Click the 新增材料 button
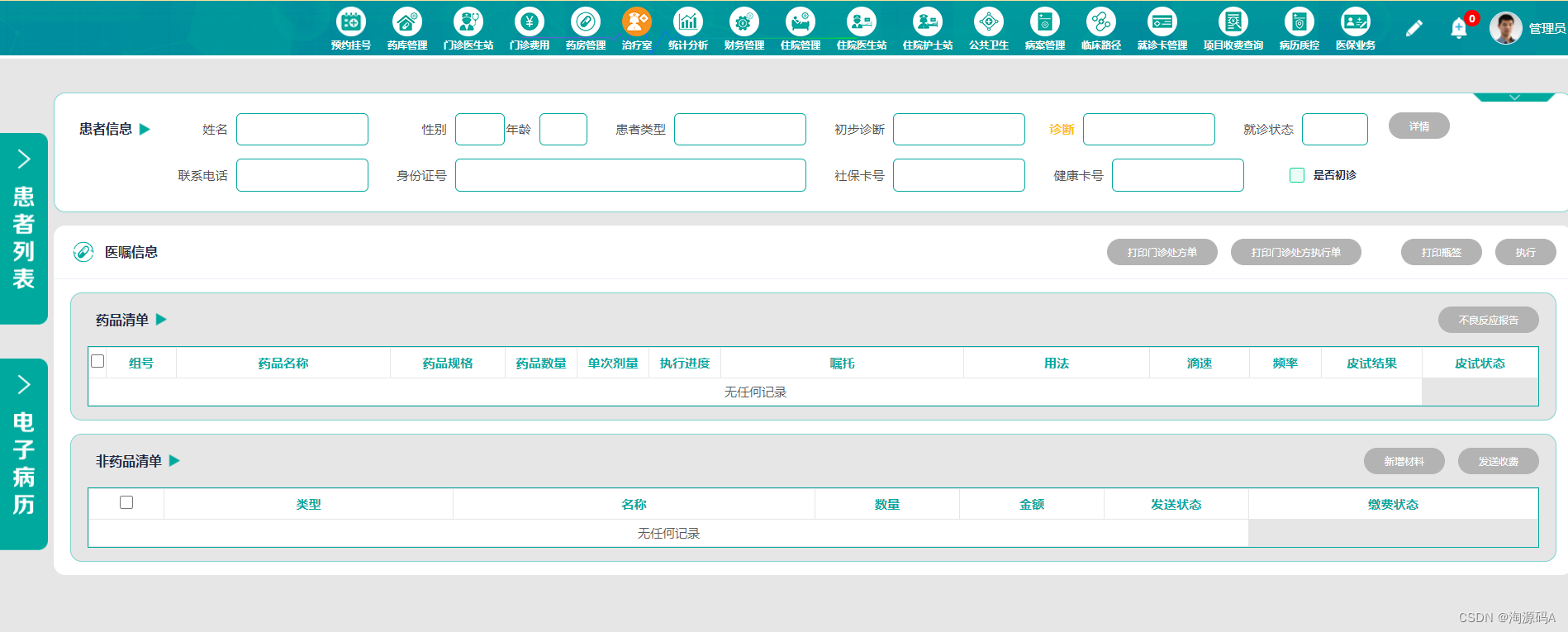 1404,461
